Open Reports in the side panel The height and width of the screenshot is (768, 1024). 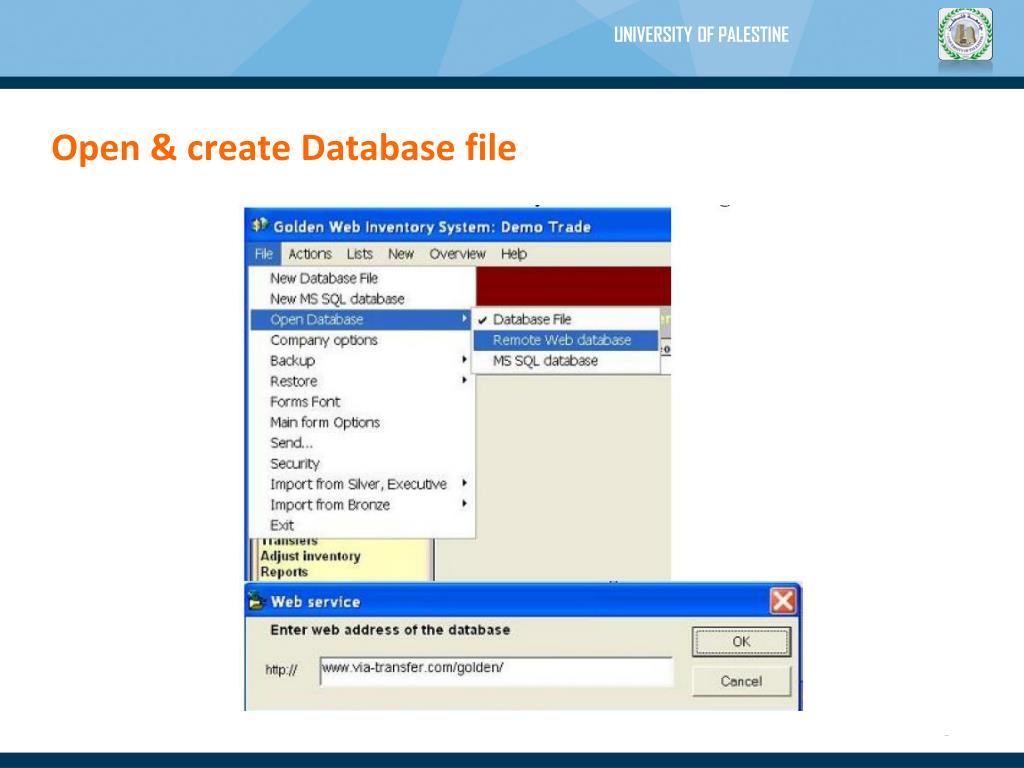tap(284, 572)
